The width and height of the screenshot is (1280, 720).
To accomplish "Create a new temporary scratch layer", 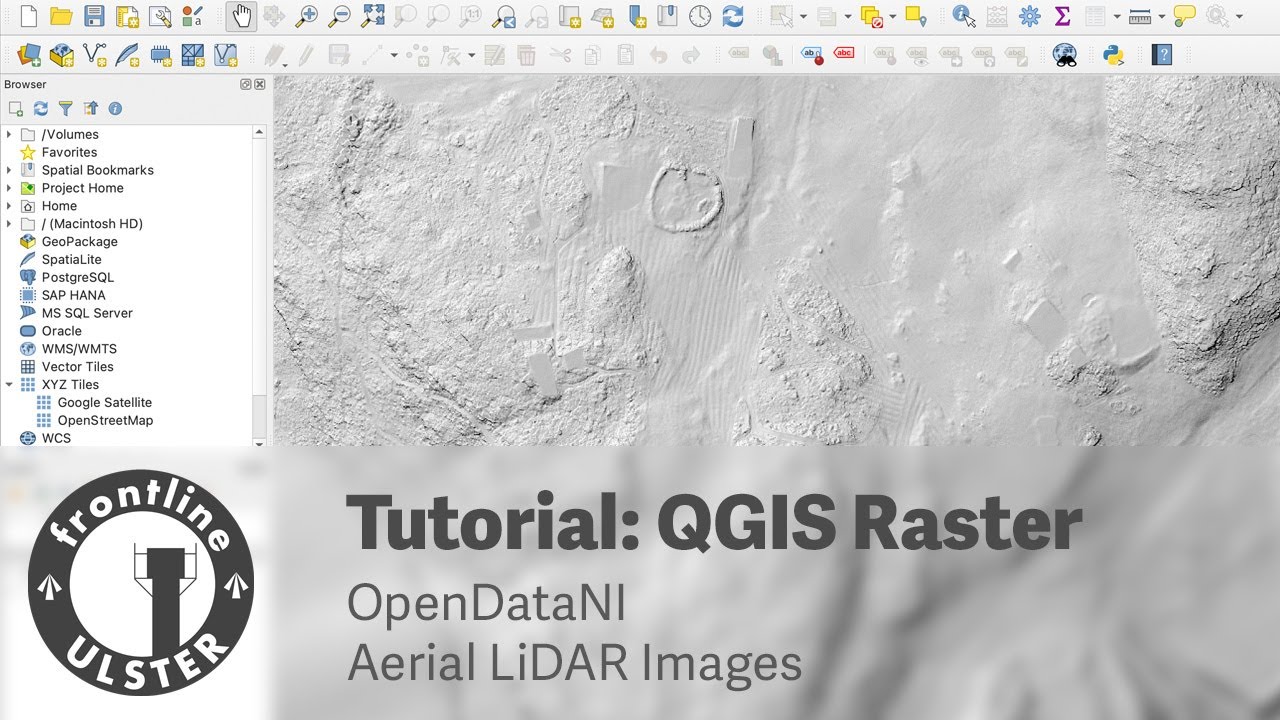I will 161,55.
